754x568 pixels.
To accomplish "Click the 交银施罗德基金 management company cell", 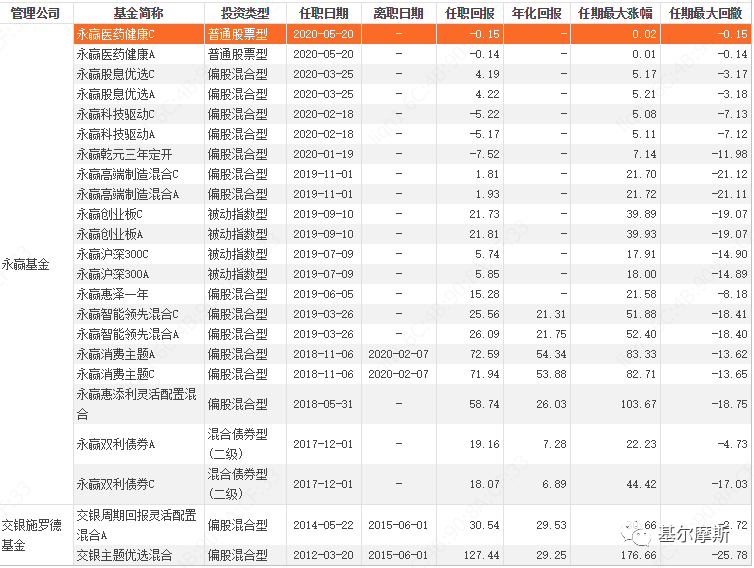I will click(x=32, y=535).
